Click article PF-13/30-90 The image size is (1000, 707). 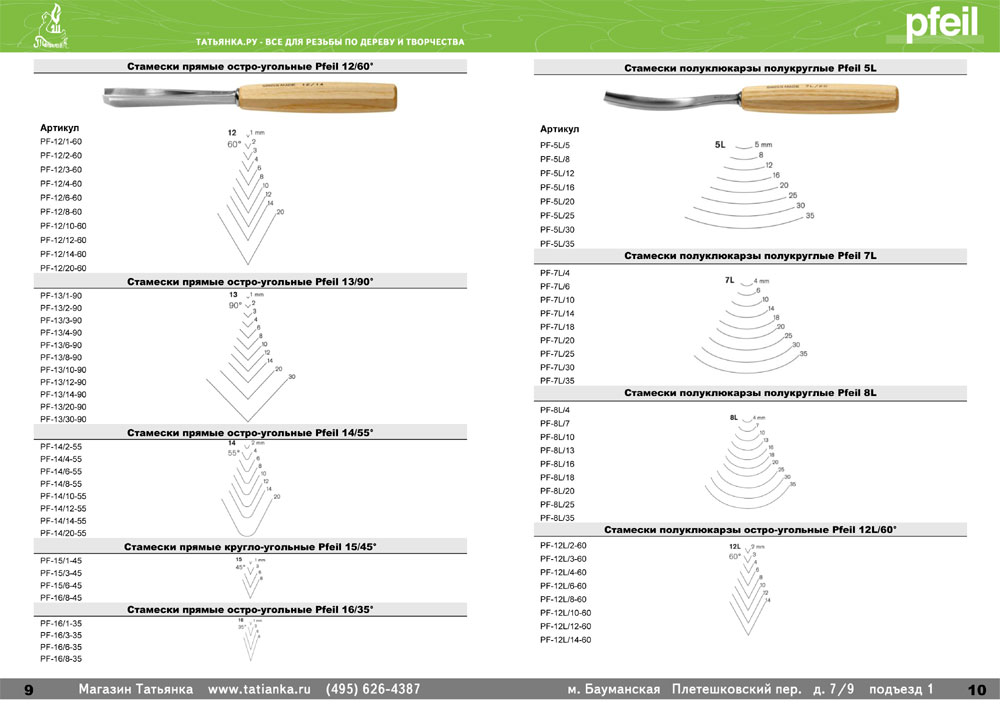pos(63,419)
